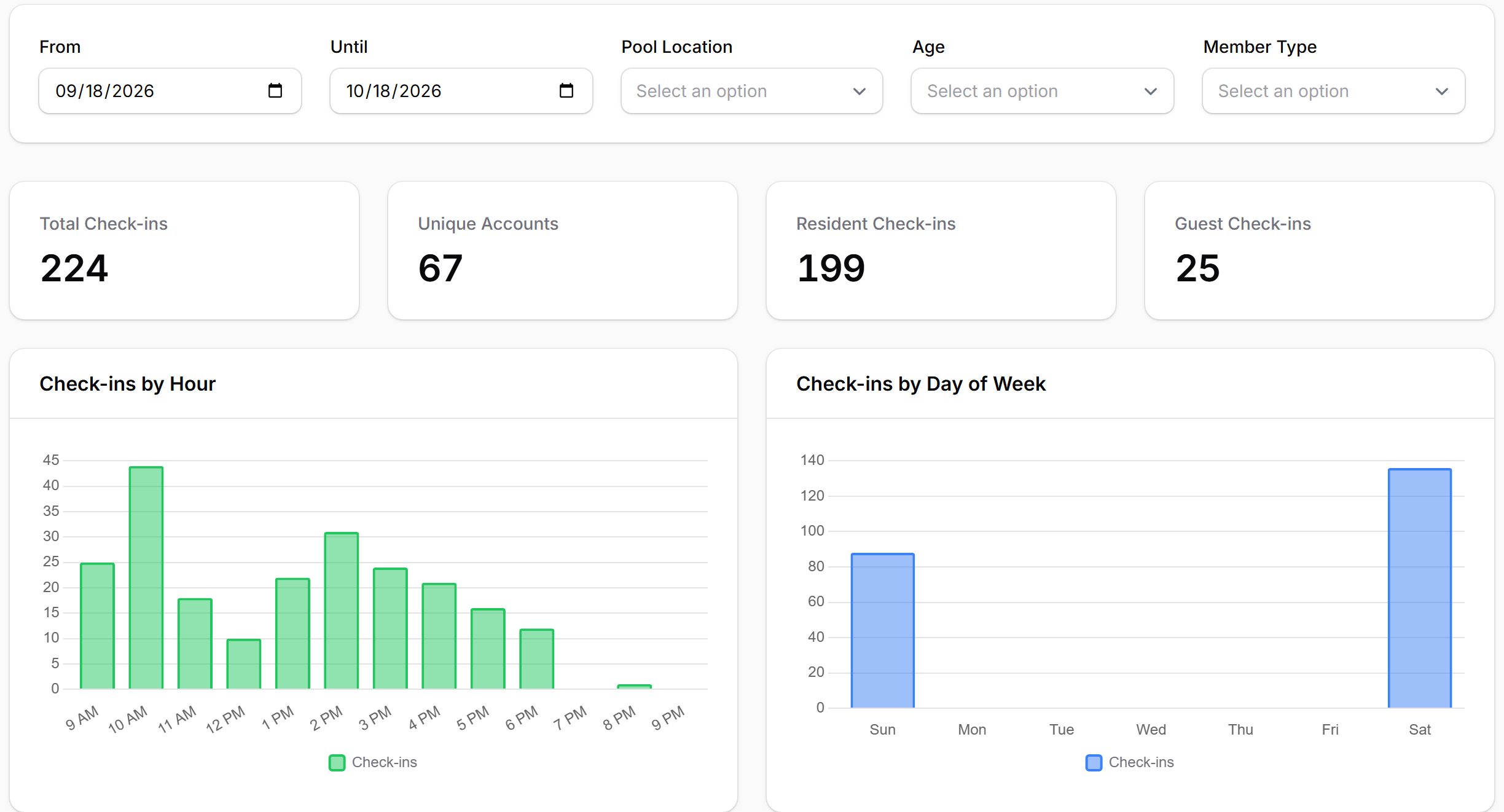The height and width of the screenshot is (812, 1504).
Task: Click the From date 09/18/2026 input
Action: click(170, 91)
